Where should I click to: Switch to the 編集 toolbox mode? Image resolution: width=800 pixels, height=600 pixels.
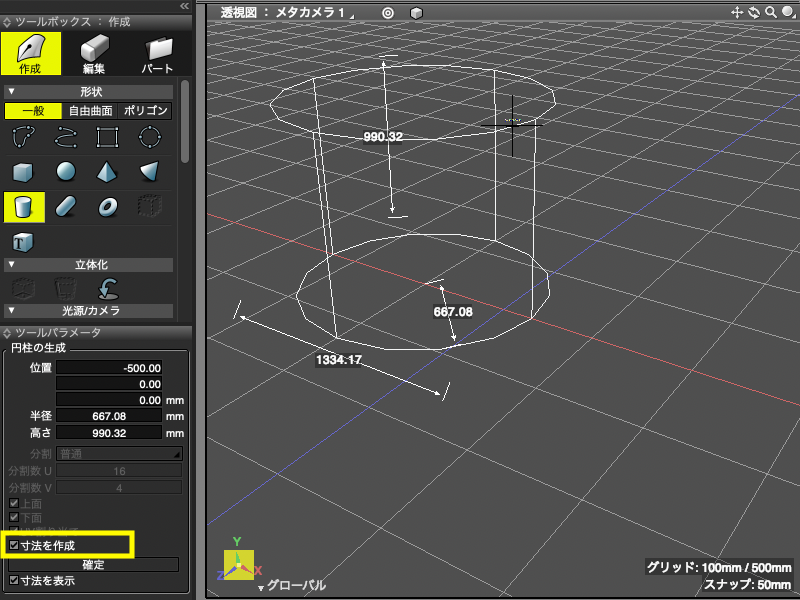[94, 53]
